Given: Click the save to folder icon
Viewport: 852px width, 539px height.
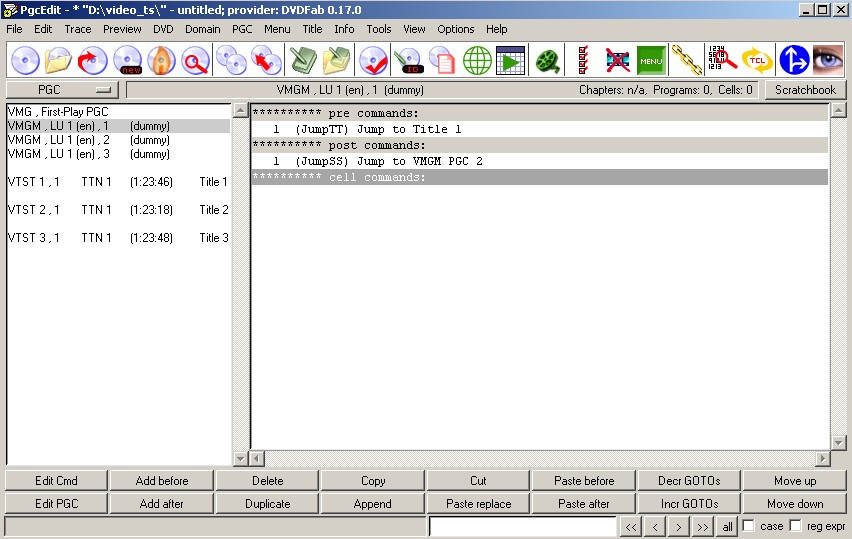Looking at the screenshot, I should (x=336, y=60).
